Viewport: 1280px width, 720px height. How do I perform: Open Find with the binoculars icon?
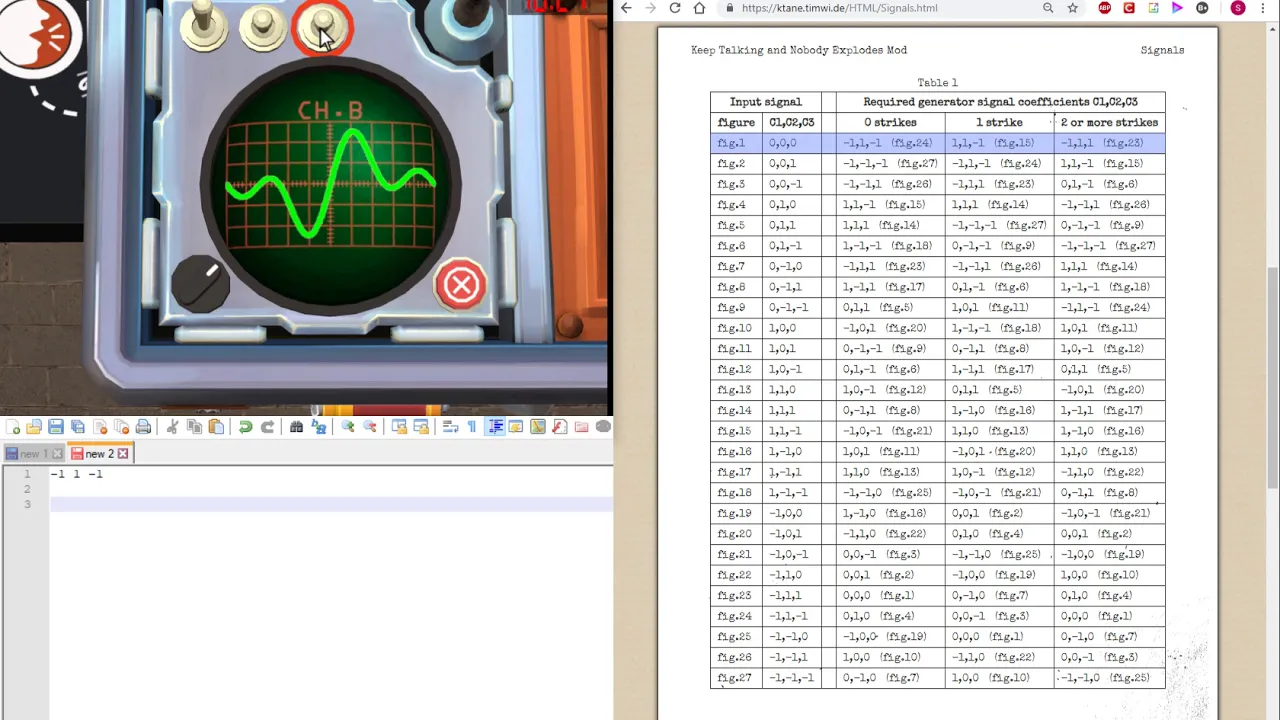click(x=296, y=427)
